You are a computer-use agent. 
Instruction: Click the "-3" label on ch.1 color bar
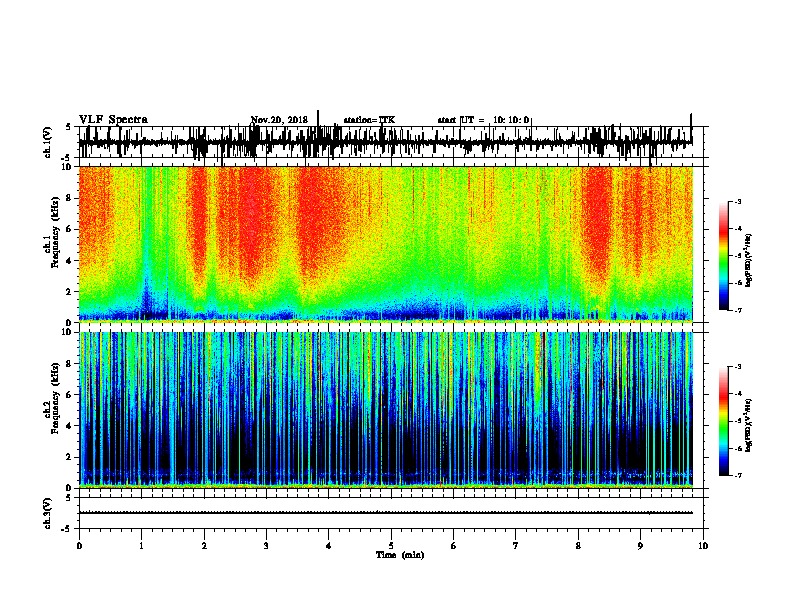click(x=737, y=202)
